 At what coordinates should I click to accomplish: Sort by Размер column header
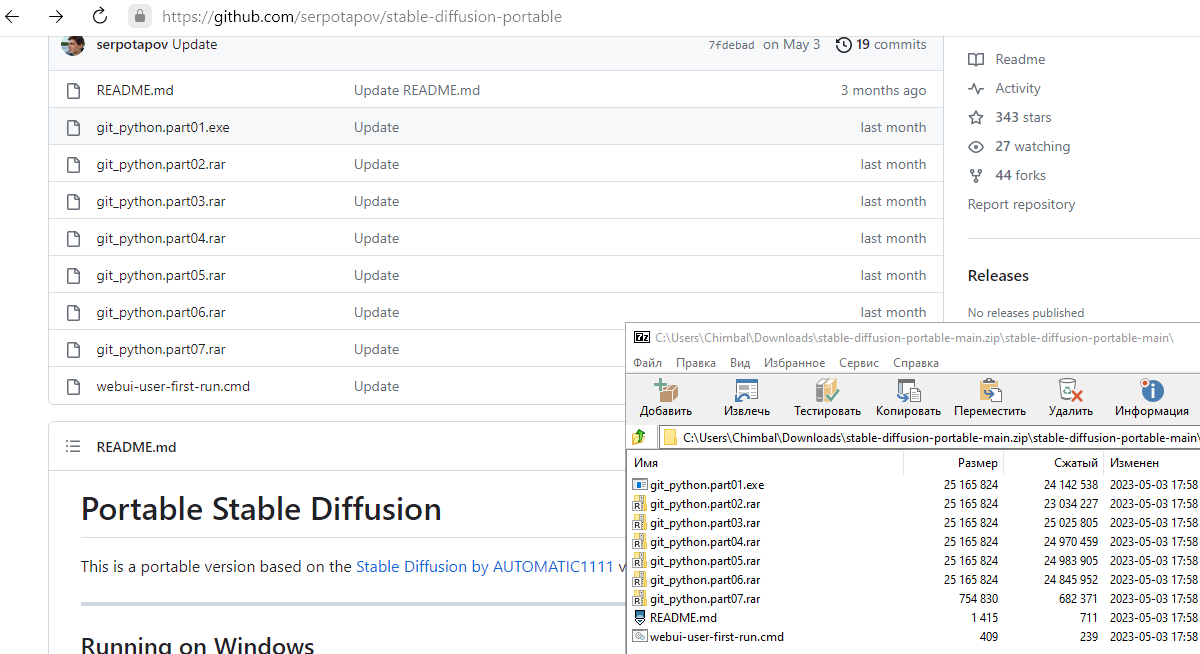point(954,463)
